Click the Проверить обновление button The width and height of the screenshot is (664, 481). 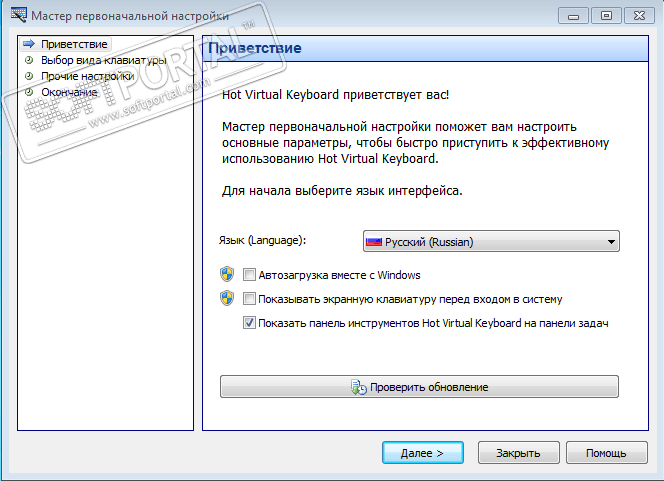point(419,387)
